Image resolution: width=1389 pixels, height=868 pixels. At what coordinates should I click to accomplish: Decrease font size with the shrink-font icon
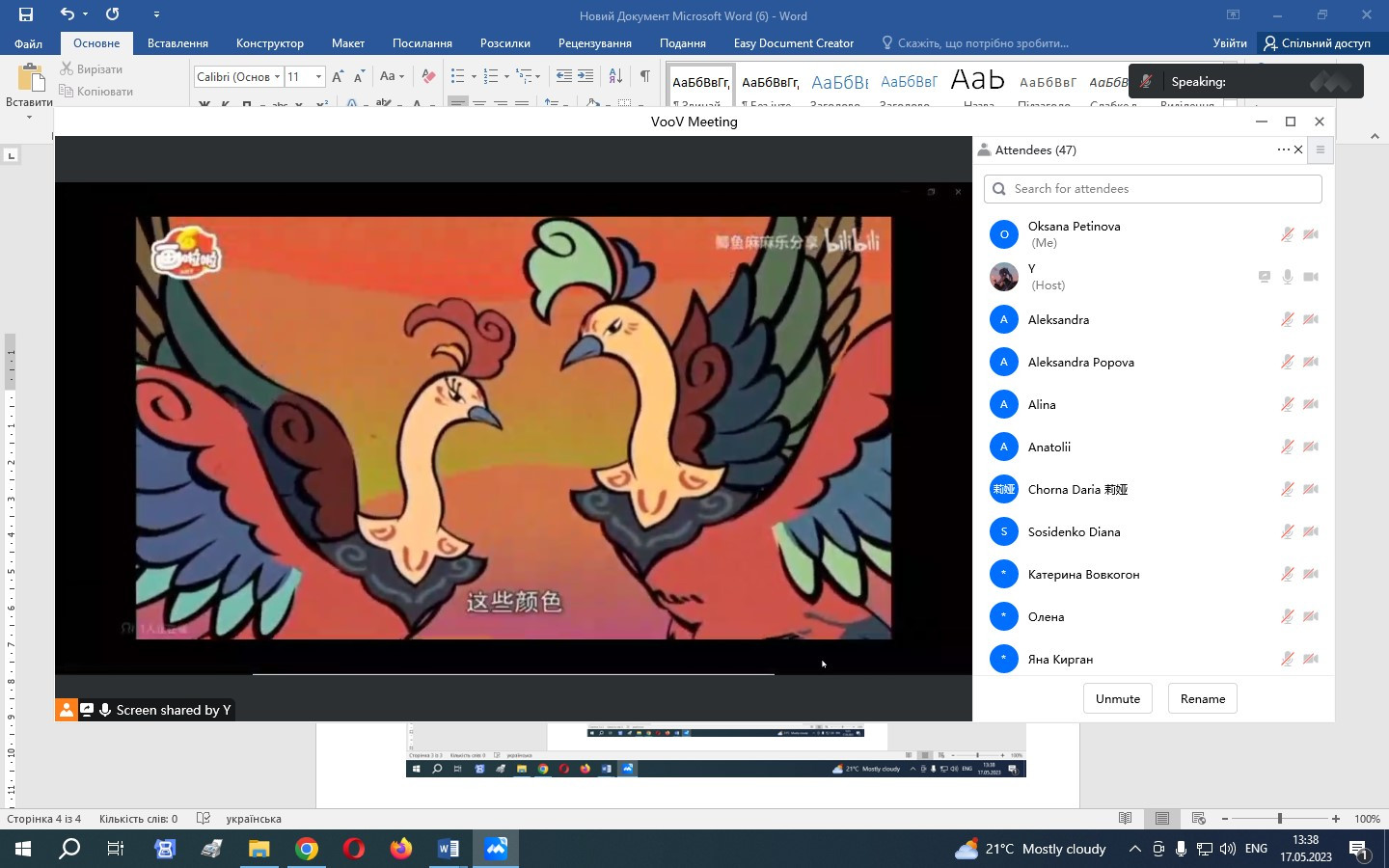[359, 76]
